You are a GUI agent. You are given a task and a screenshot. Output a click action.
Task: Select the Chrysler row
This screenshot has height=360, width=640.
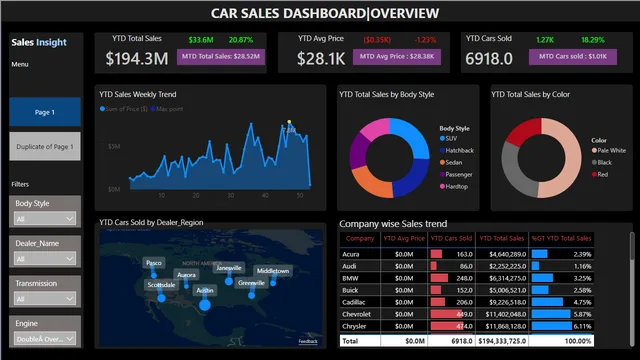click(467, 326)
